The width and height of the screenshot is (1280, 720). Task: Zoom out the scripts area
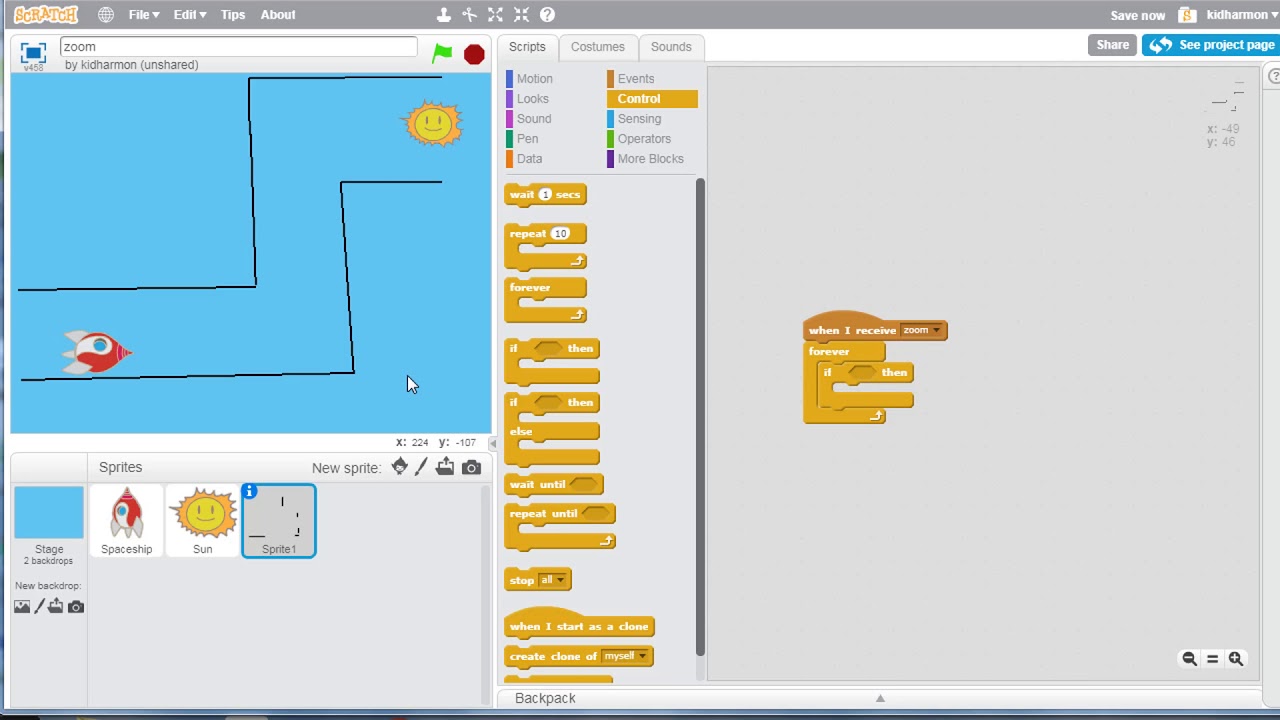(1189, 659)
